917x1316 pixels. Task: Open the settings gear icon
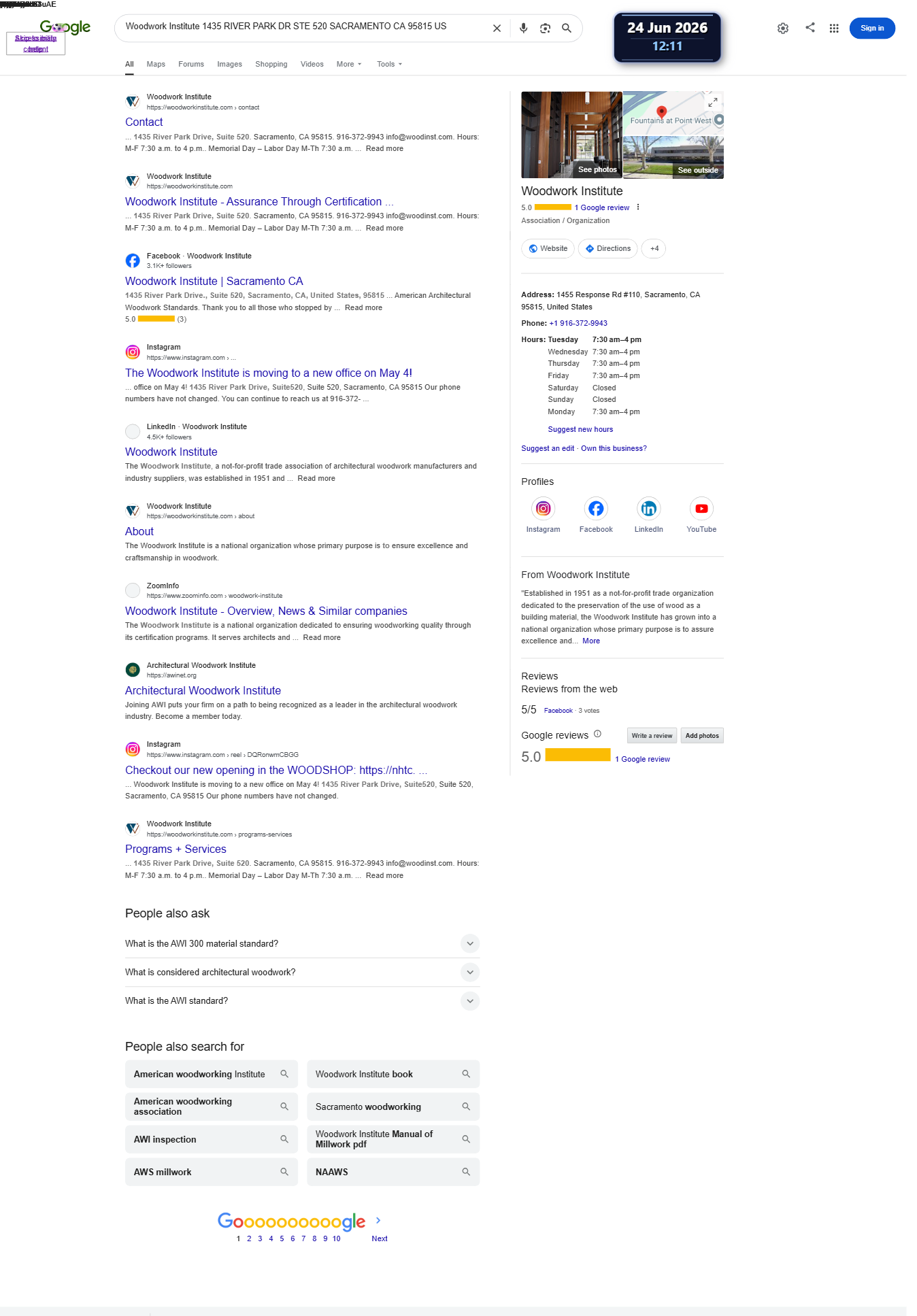pos(783,29)
